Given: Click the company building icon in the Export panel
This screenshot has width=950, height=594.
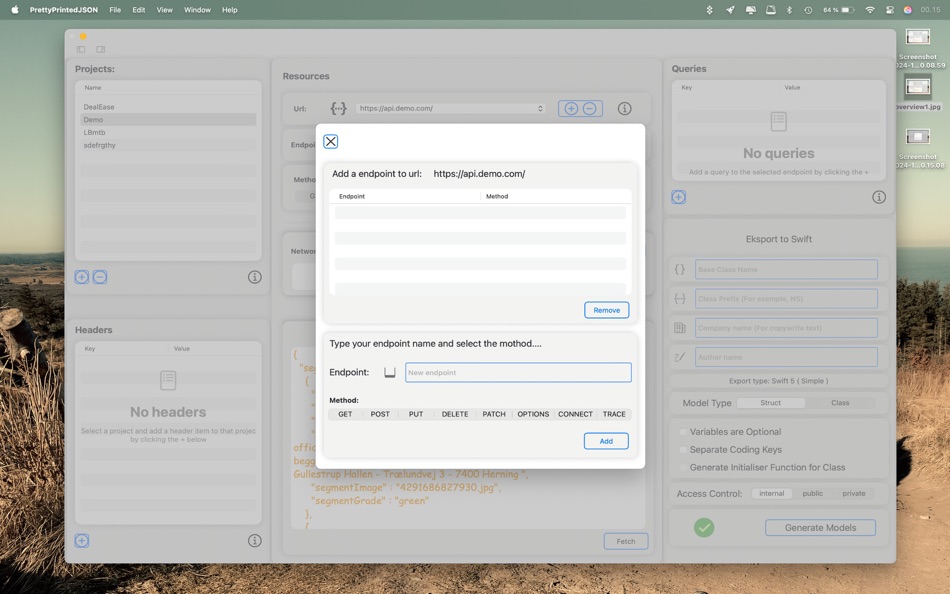Looking at the screenshot, I should [x=681, y=327].
